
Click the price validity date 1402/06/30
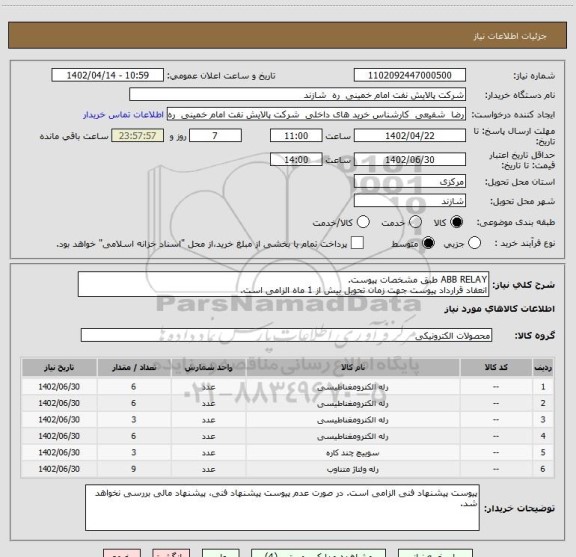click(410, 159)
